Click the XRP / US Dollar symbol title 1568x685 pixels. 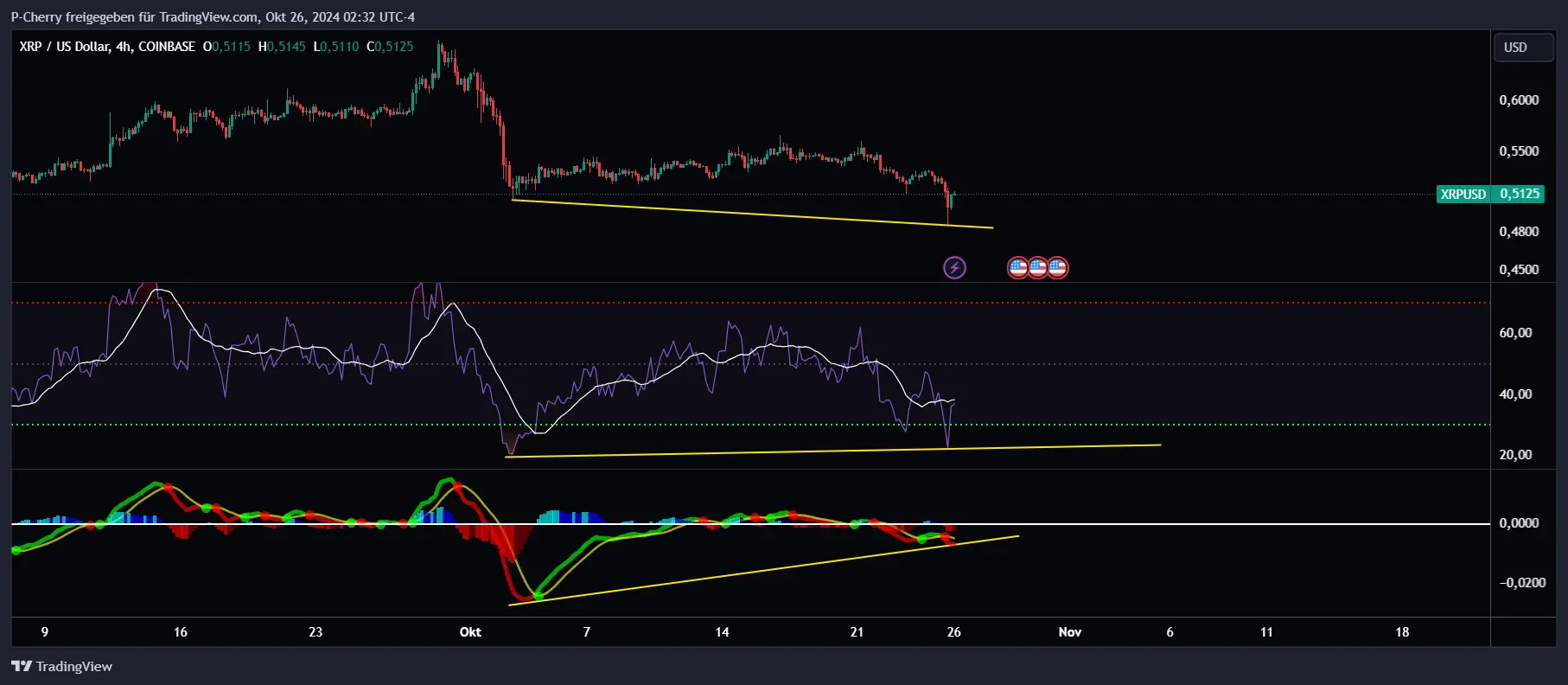point(107,47)
